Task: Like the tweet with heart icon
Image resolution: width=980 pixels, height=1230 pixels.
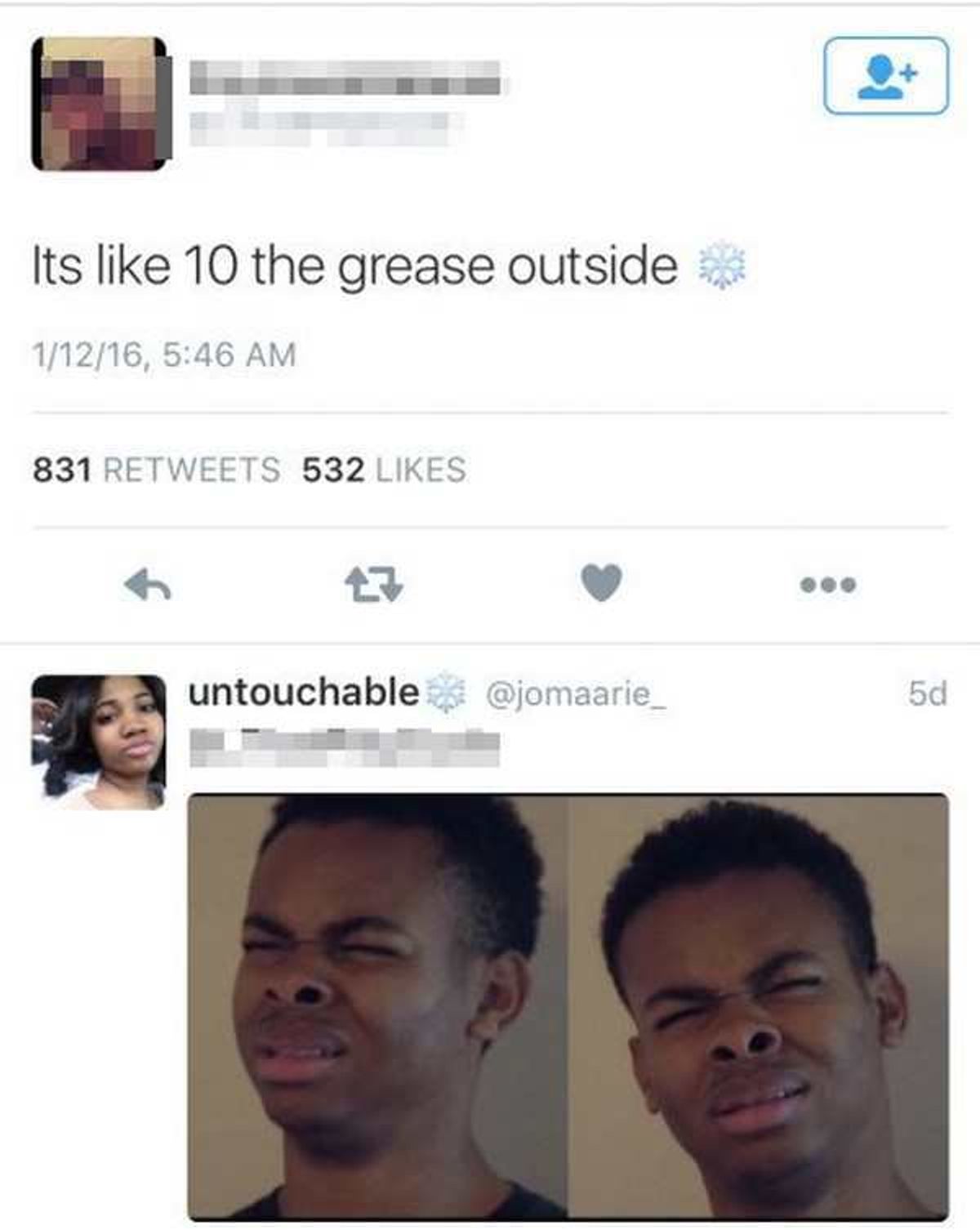Action: (602, 583)
